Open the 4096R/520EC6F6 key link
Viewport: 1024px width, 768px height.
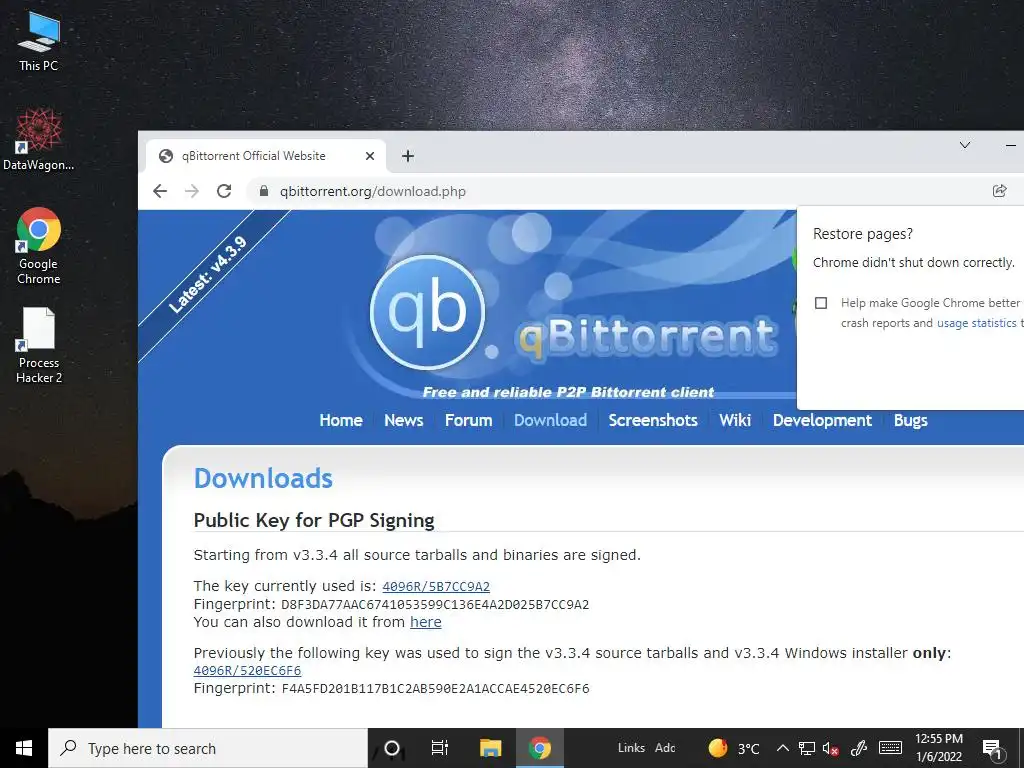tap(248, 671)
